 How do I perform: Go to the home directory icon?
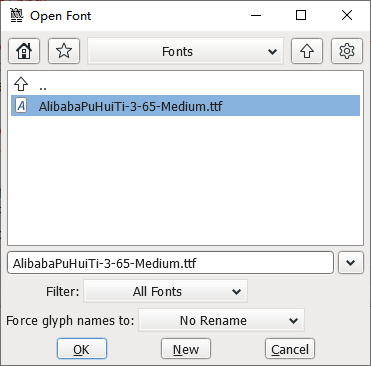(24, 51)
